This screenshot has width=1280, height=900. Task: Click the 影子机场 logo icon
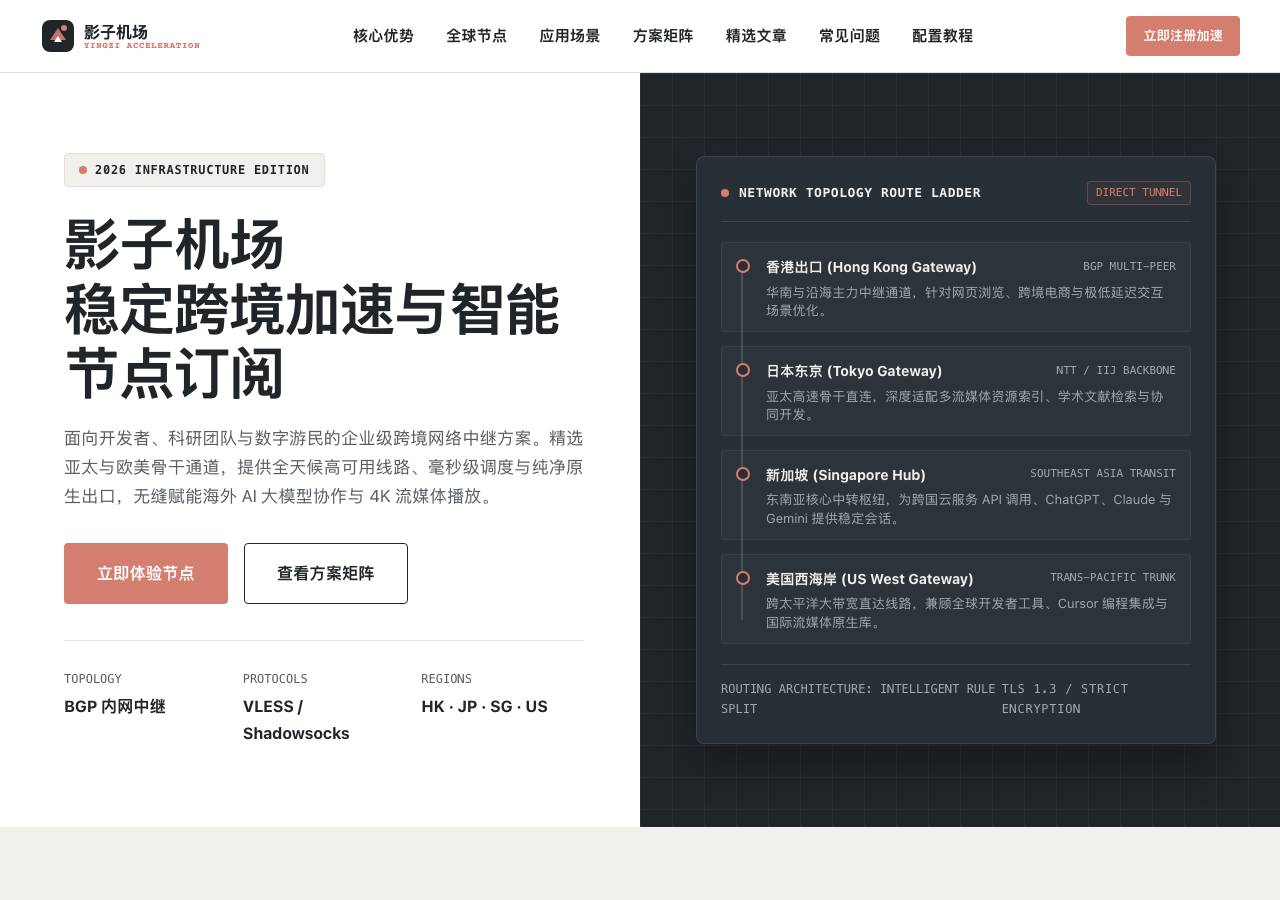click(58, 36)
